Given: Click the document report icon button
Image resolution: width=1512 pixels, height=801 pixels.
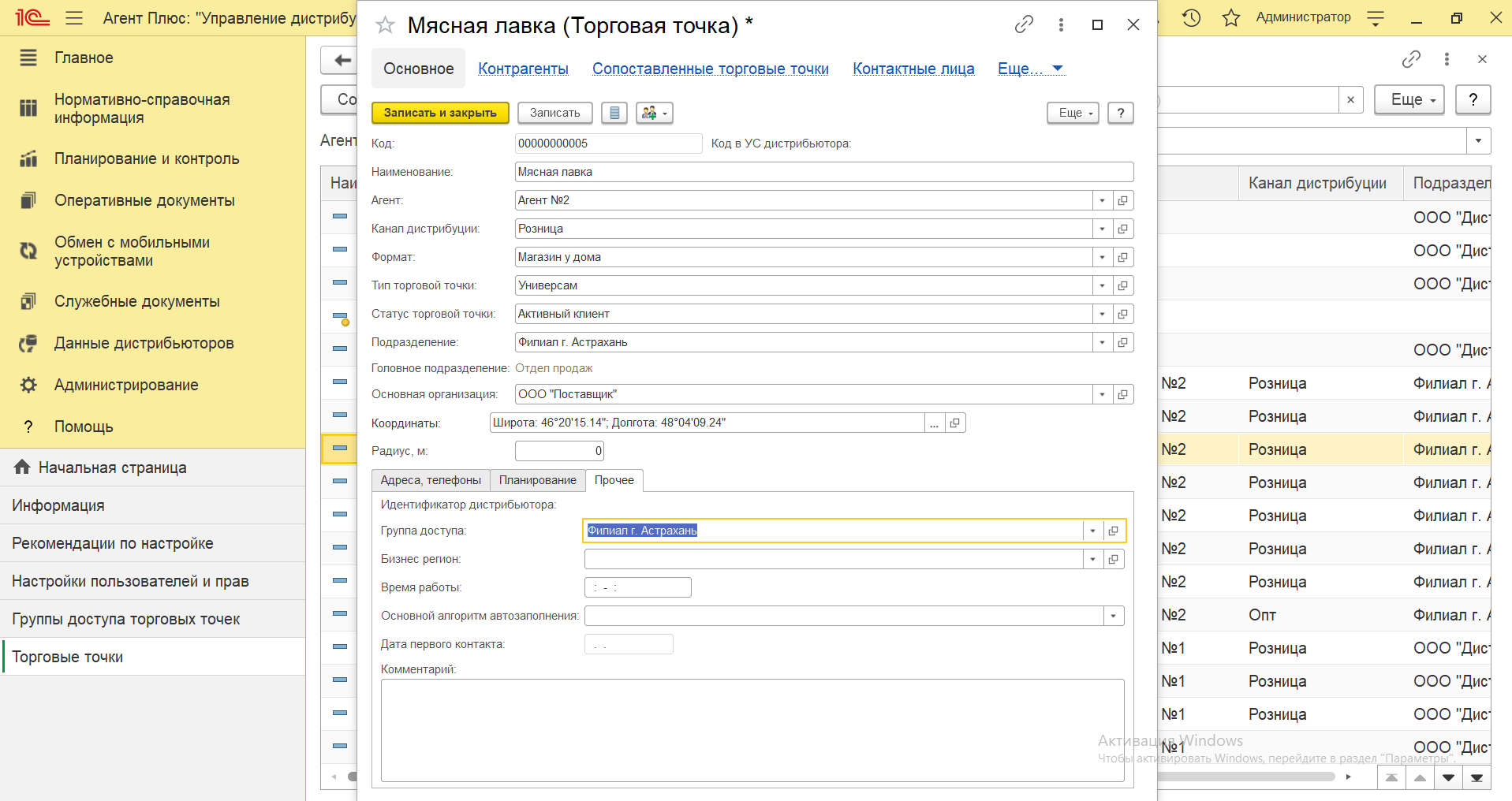Looking at the screenshot, I should pos(614,113).
